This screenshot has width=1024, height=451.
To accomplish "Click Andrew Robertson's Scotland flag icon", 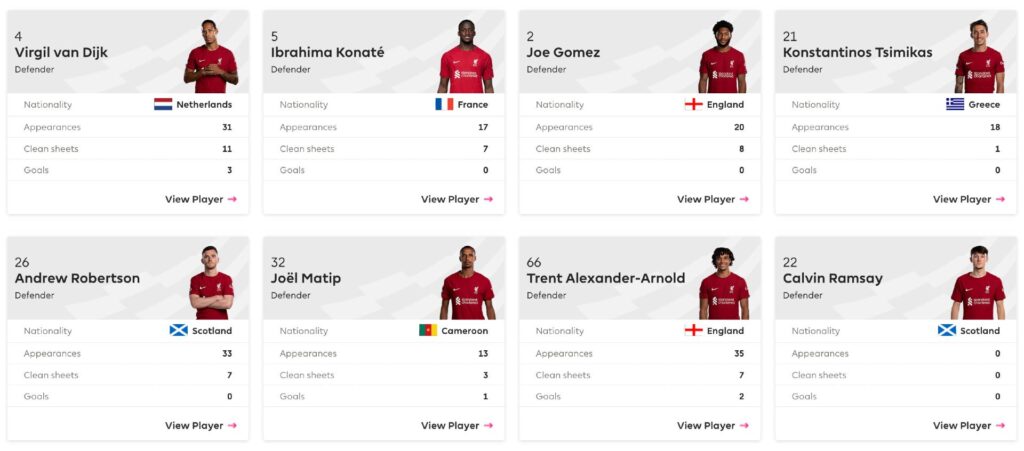I will click(179, 330).
